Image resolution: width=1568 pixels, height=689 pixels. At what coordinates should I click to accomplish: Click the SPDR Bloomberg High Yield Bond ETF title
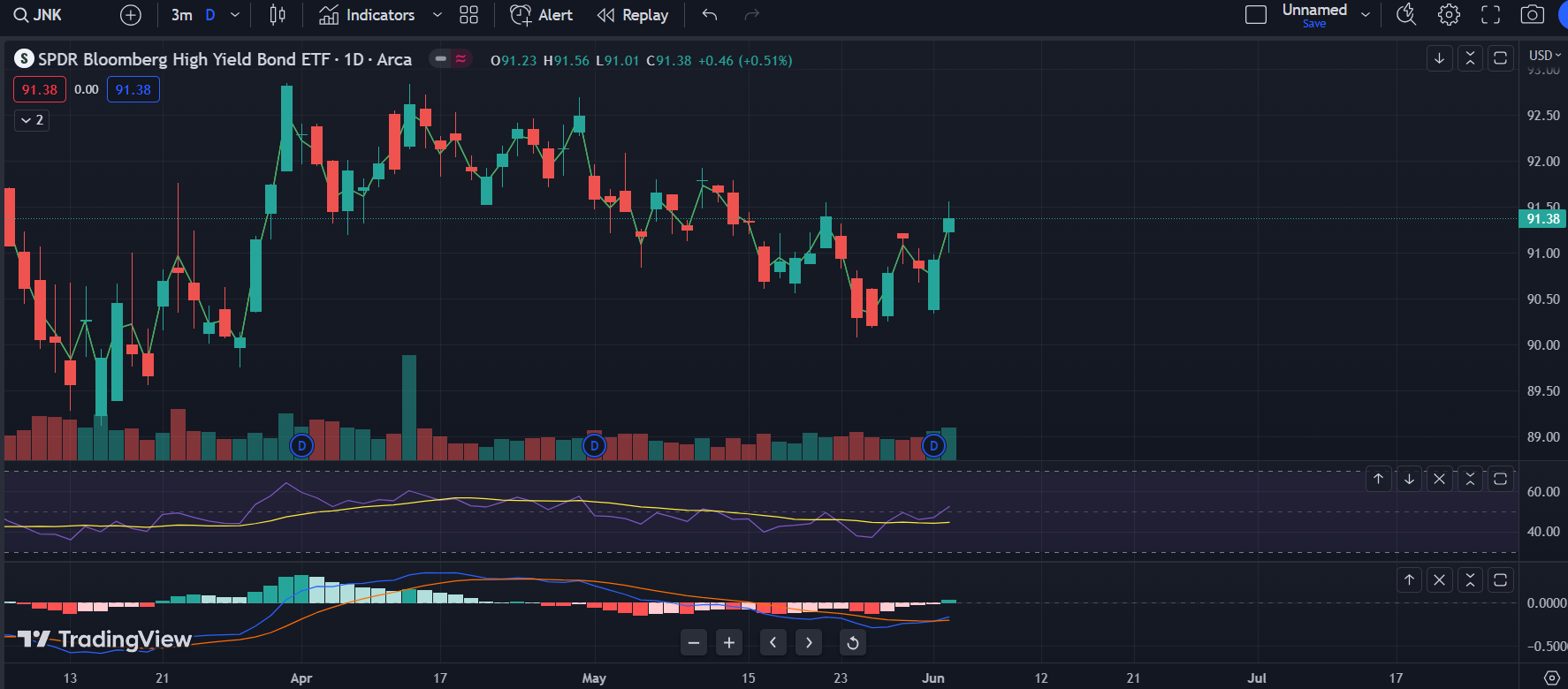184,59
